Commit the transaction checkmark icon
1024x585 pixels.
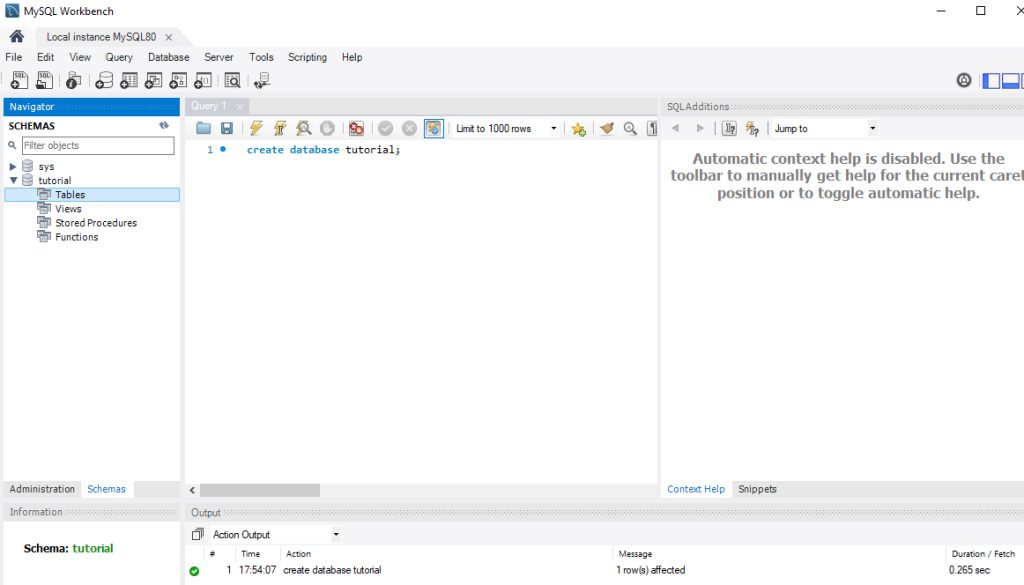385,129
